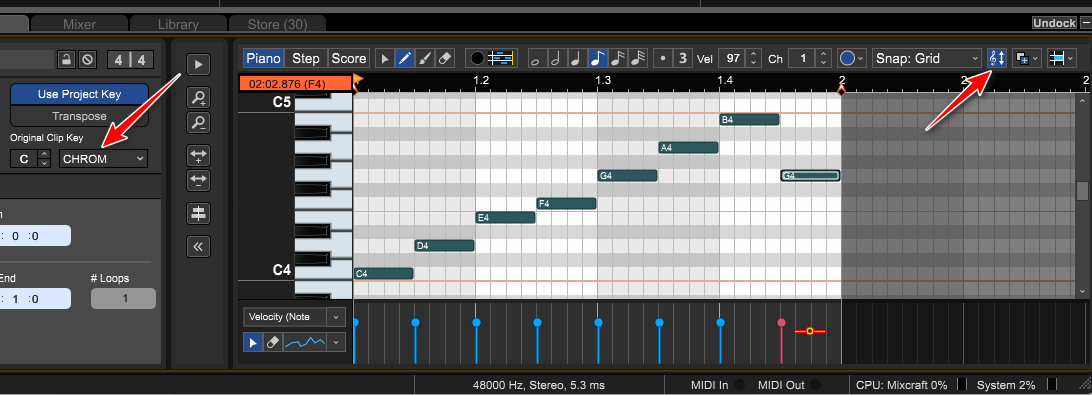Click the fit-to-view icon below the horizontal zoom icons
Image resolution: width=1092 pixels, height=395 pixels.
[x=198, y=214]
